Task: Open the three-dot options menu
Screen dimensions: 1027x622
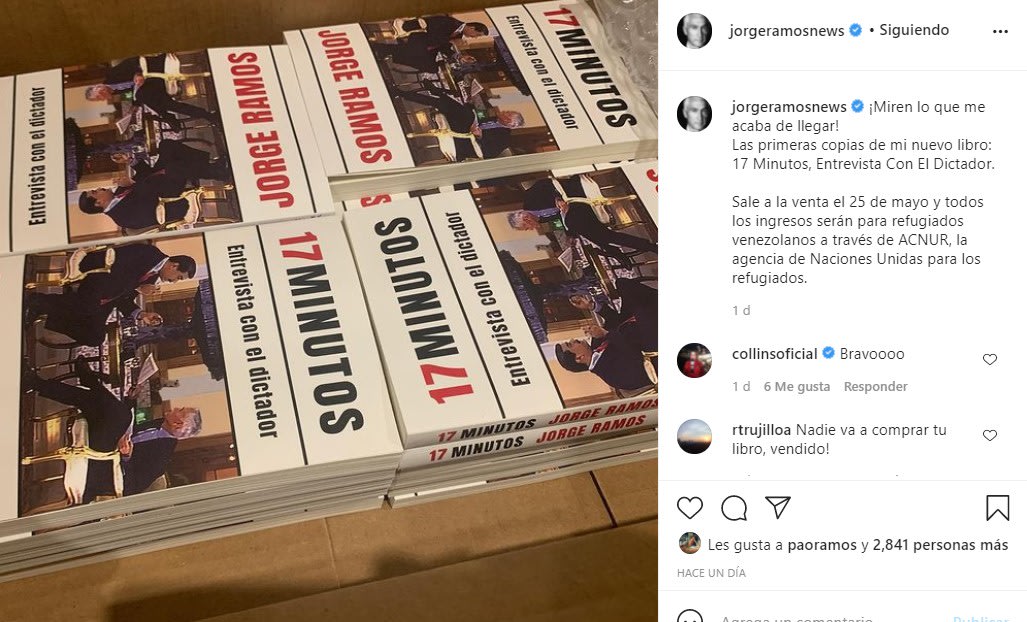Action: click(x=1000, y=31)
